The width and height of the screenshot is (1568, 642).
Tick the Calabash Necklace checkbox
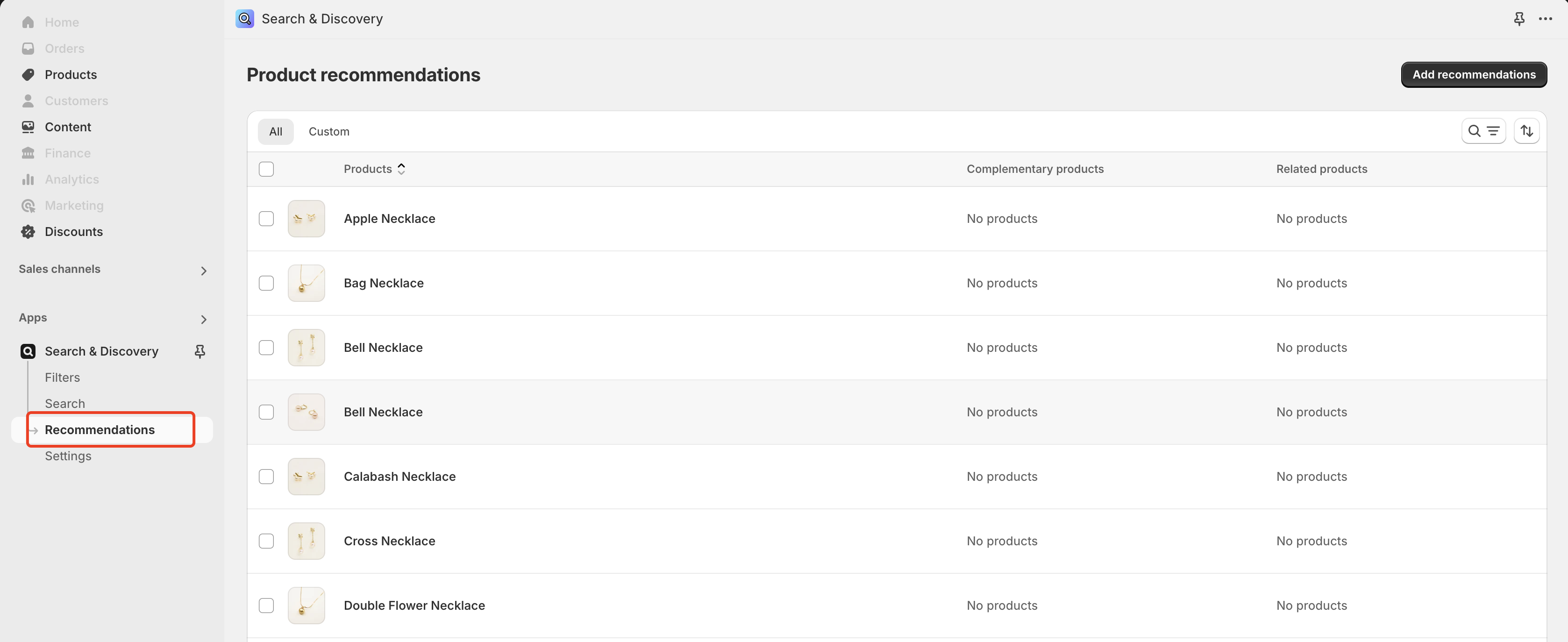click(266, 477)
